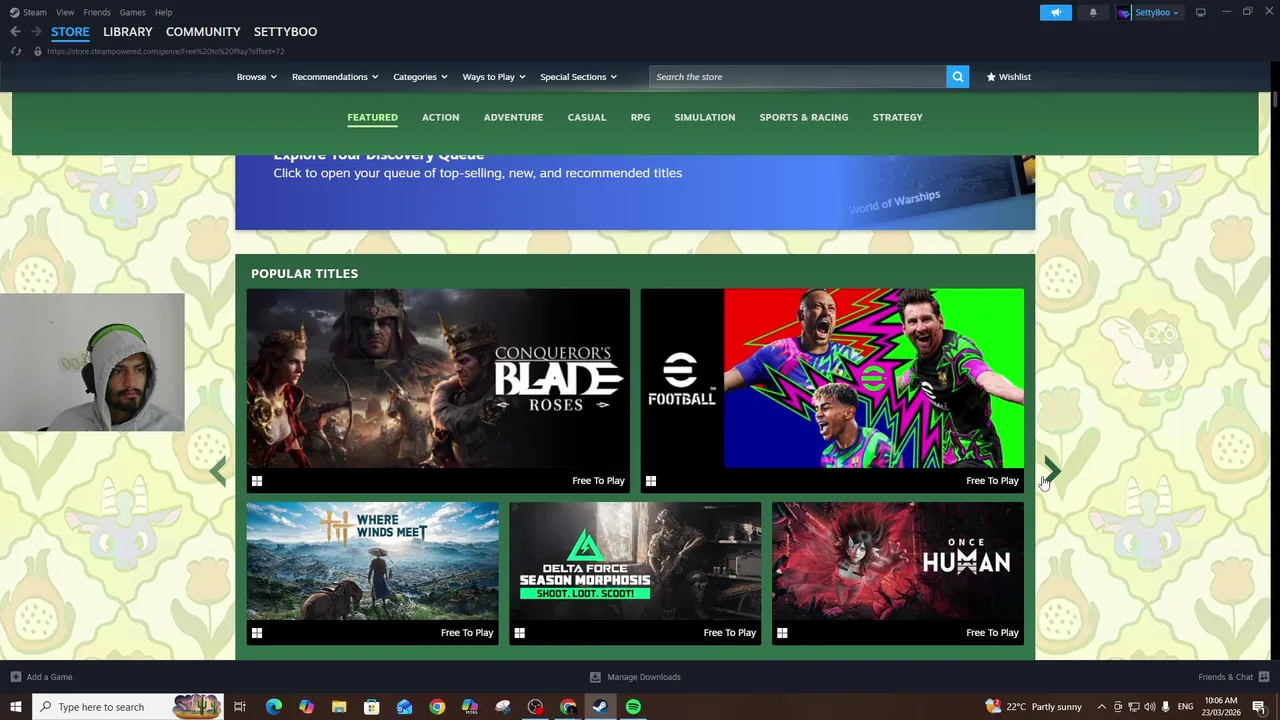This screenshot has width=1280, height=720.
Task: Switch to Big Picture mode icon
Action: (x=1200, y=12)
